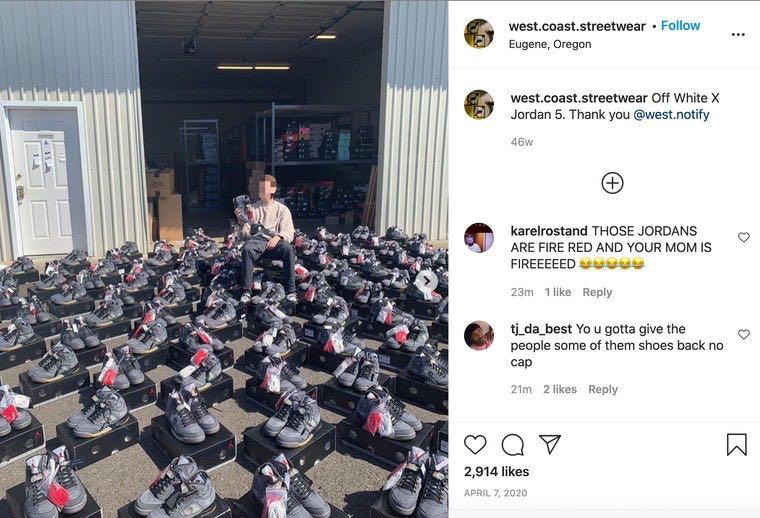
Task: Open the tj_da_best username link
Action: click(x=541, y=329)
